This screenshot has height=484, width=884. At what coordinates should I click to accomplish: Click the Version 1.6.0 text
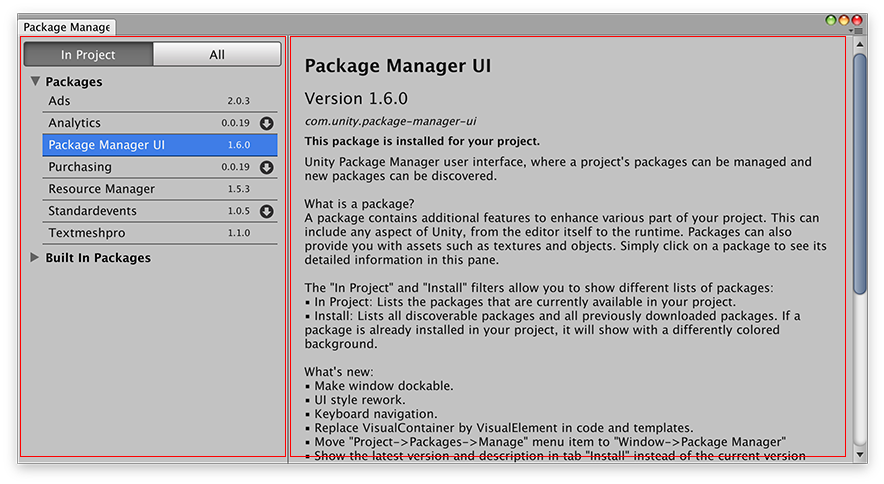click(356, 98)
